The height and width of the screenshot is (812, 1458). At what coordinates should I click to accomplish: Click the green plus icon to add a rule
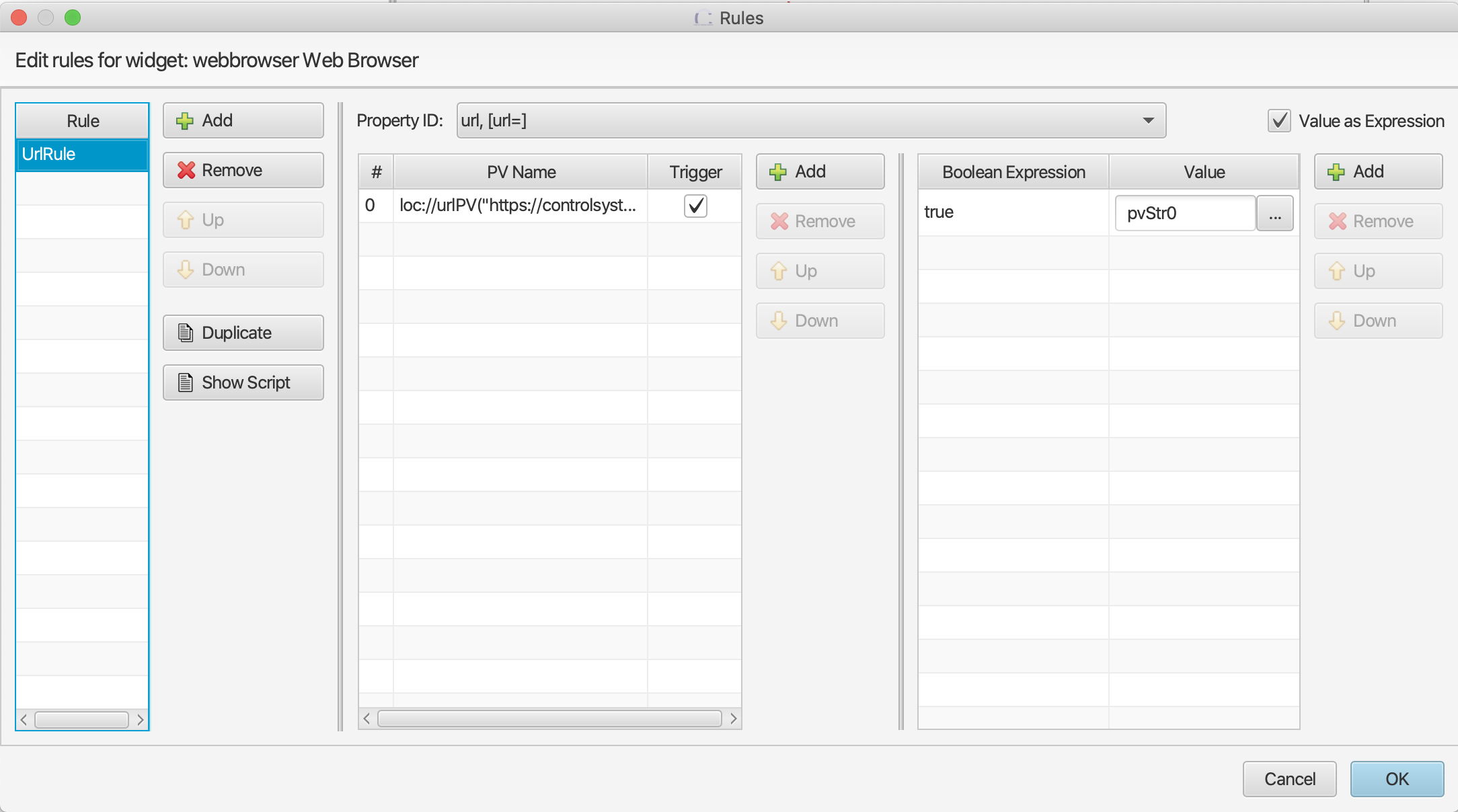click(184, 121)
